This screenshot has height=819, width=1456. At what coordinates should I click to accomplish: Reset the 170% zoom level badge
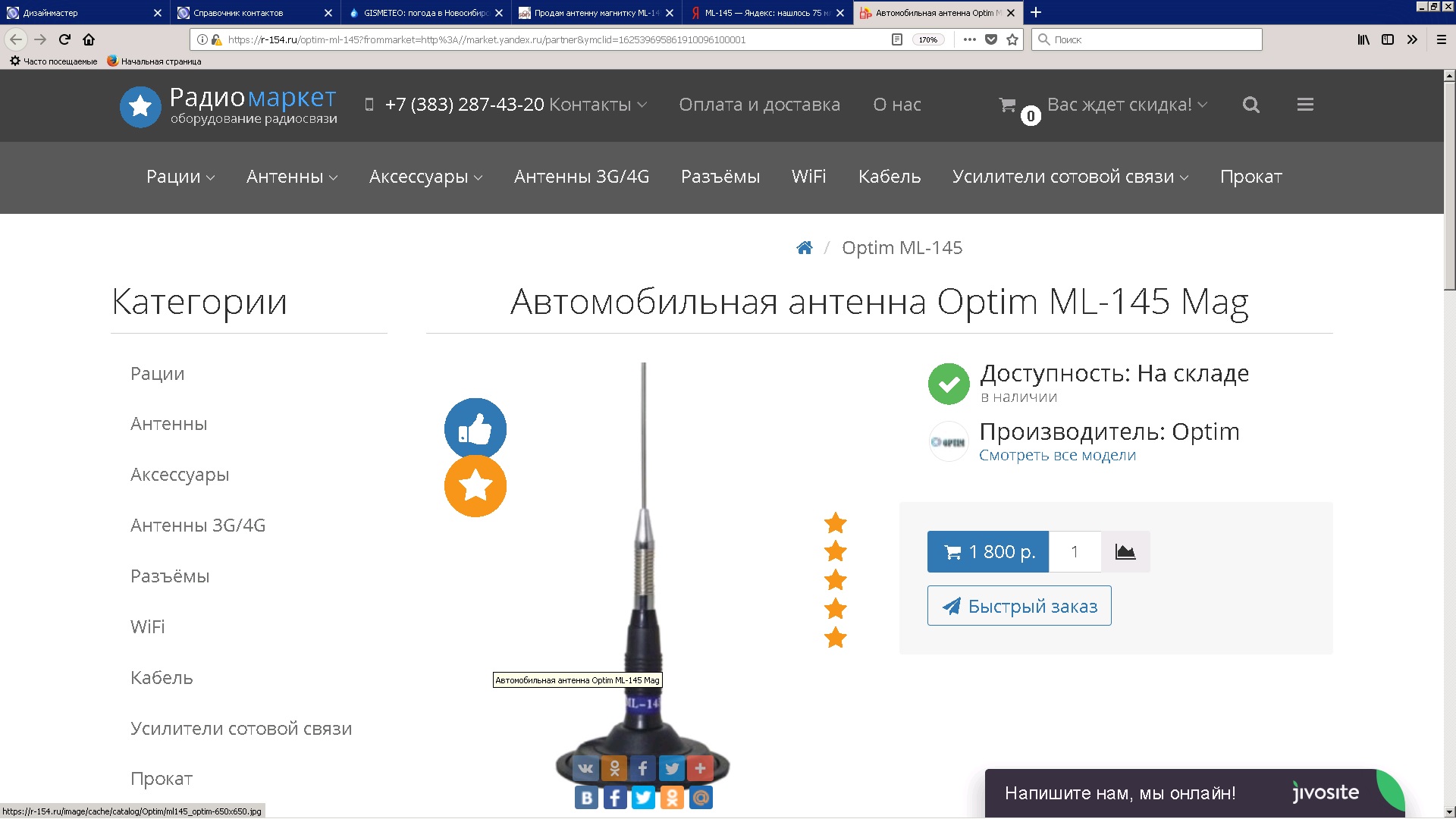[928, 39]
